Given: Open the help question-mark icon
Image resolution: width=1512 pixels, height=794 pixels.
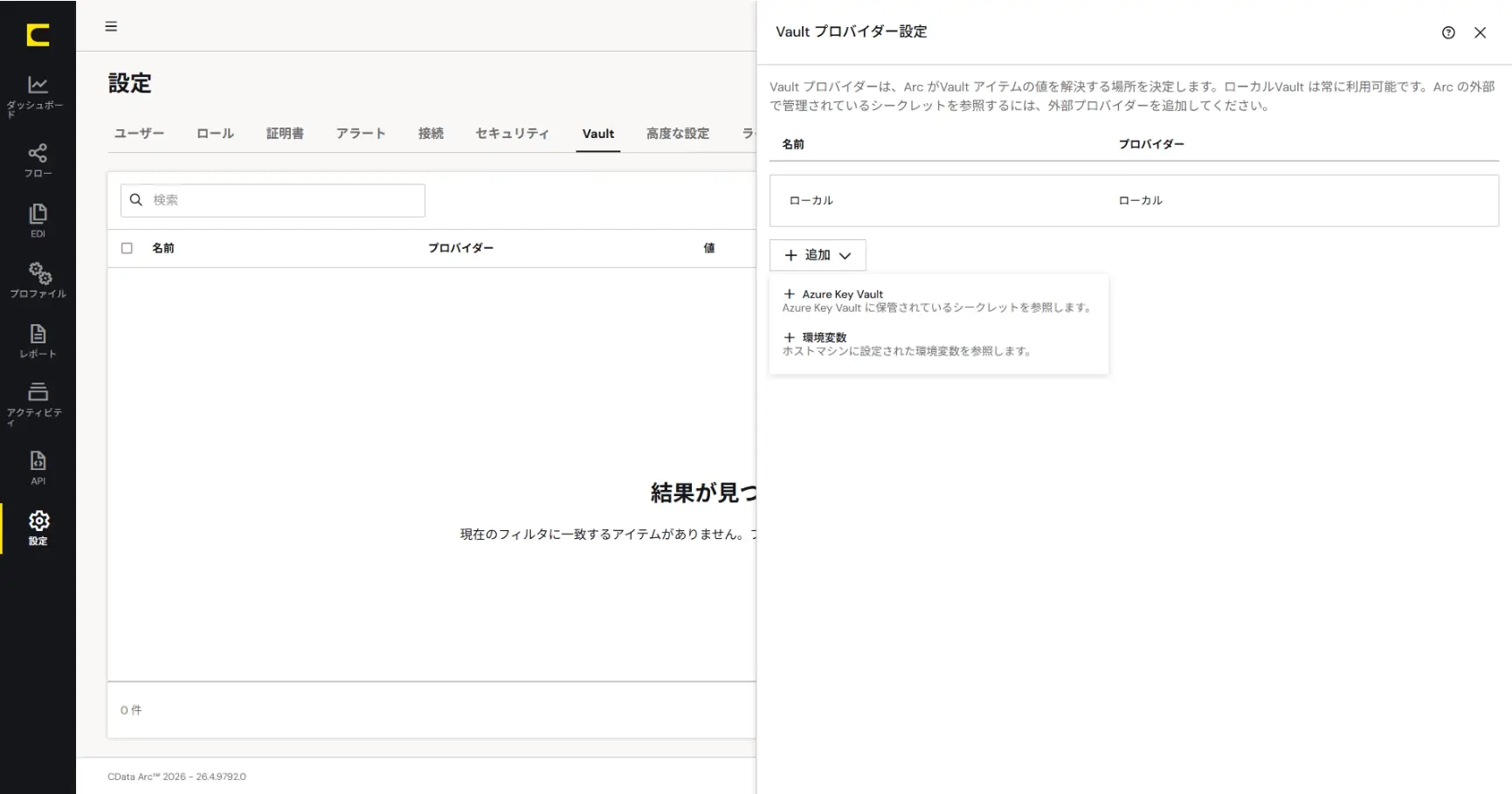Looking at the screenshot, I should (1448, 32).
